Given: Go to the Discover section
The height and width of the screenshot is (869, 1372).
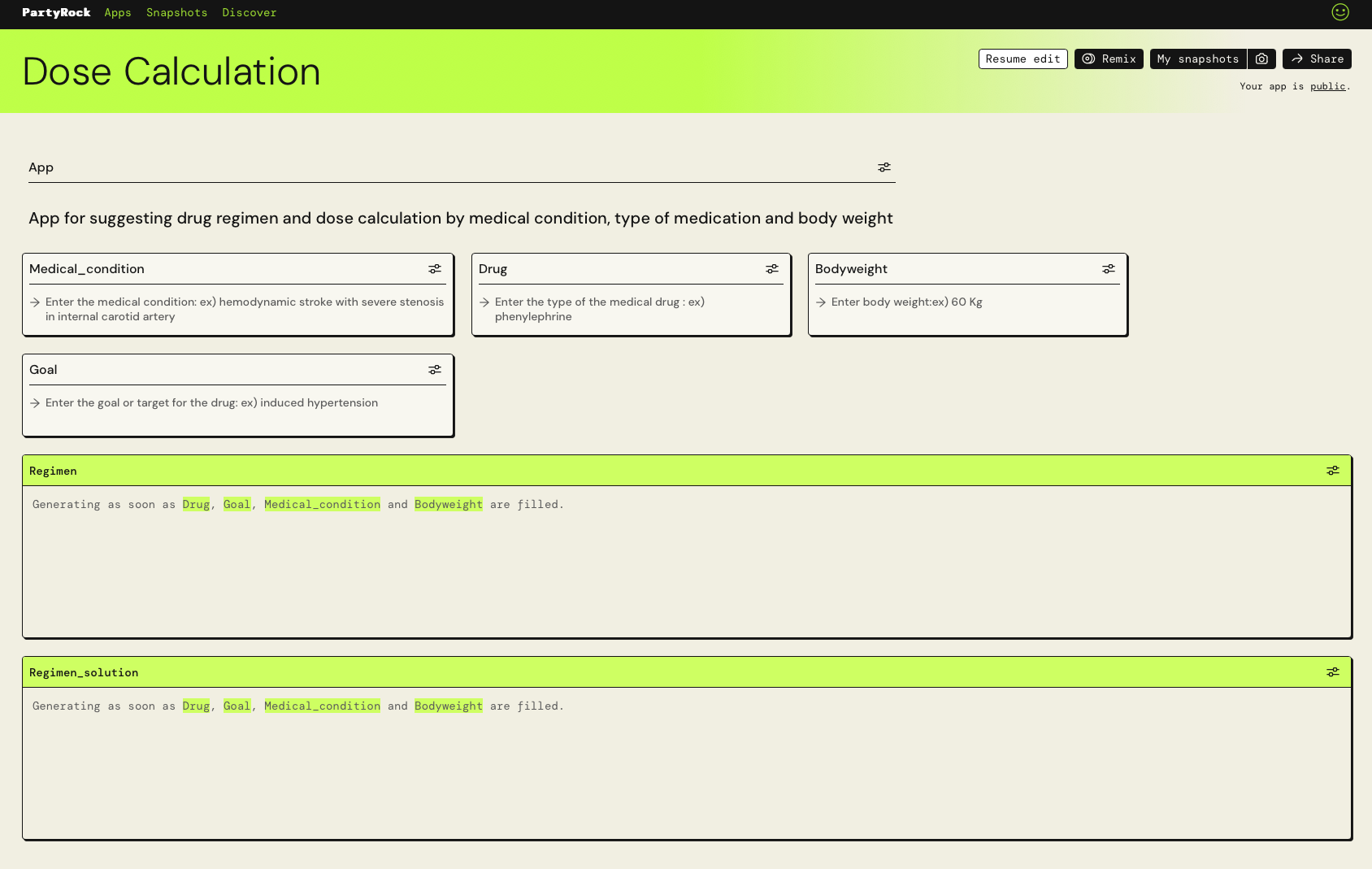Looking at the screenshot, I should 250,12.
